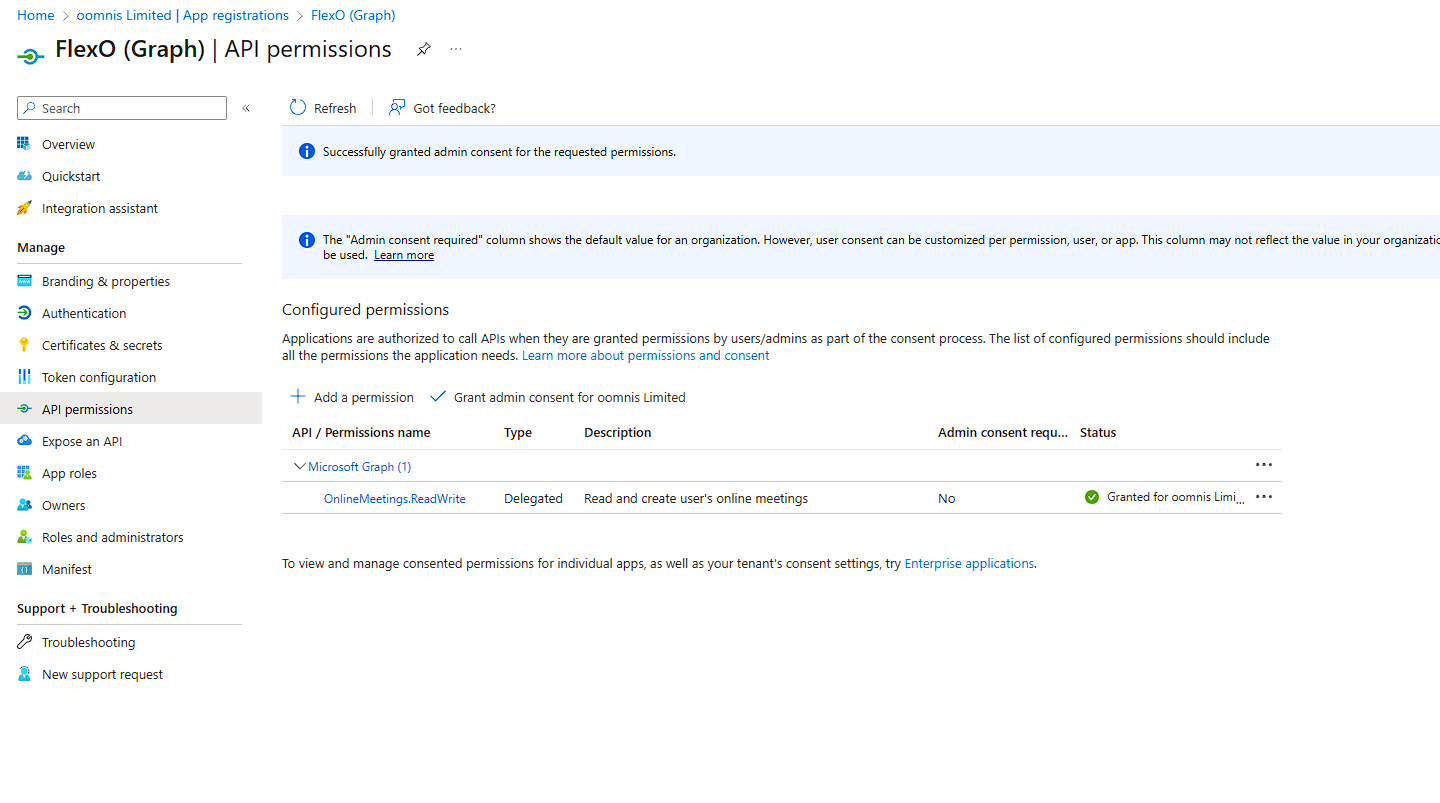Click the Owners people icon
Image resolution: width=1440 pixels, height=803 pixels.
click(x=25, y=505)
